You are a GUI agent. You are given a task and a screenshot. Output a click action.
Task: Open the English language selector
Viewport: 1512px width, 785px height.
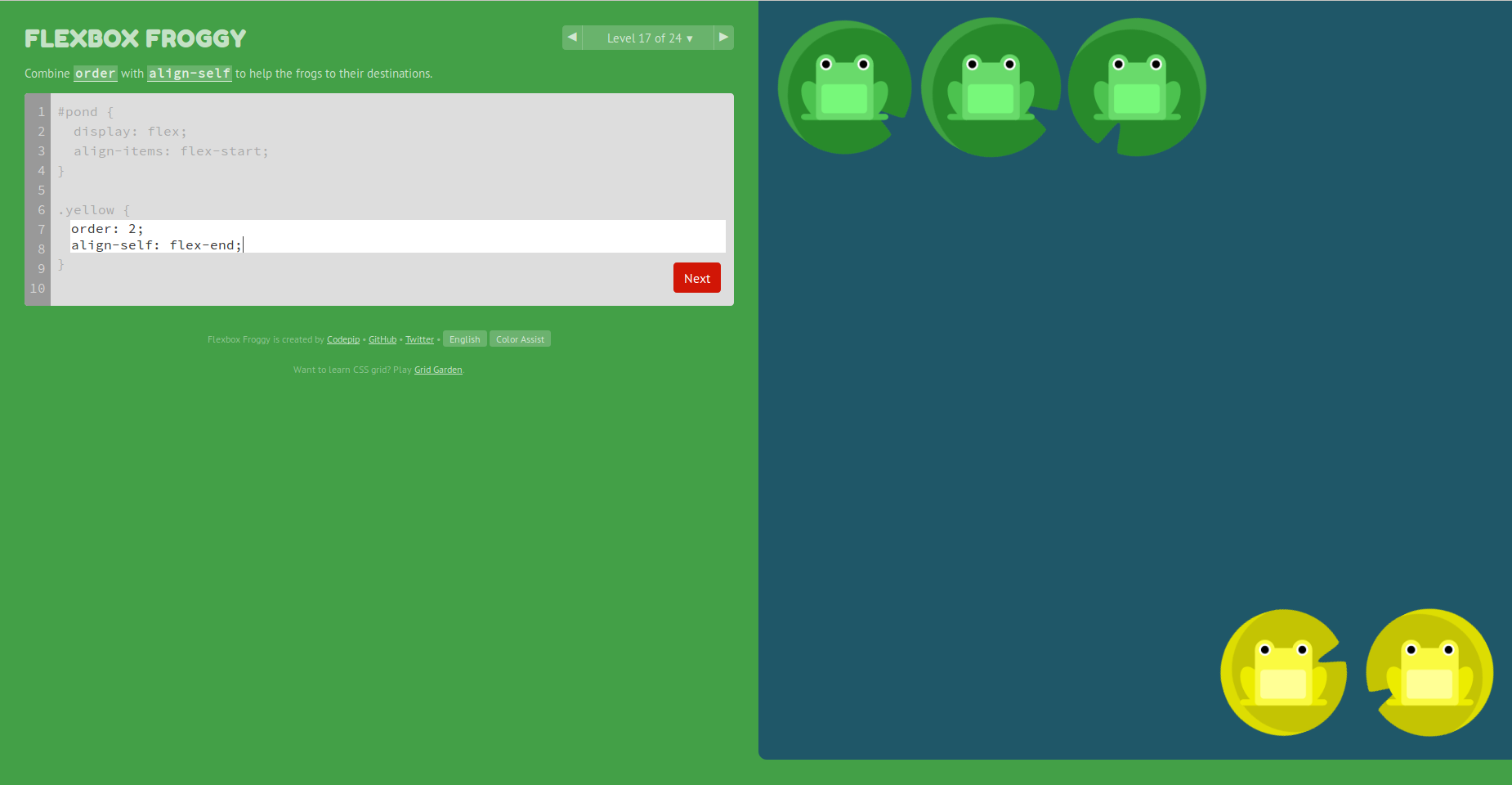point(465,339)
